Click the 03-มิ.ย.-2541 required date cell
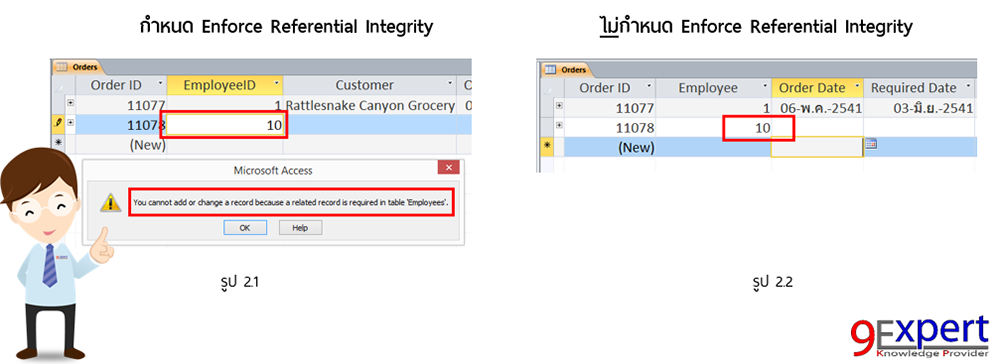Screen dimensions: 1000x364 pyautogui.click(x=920, y=108)
